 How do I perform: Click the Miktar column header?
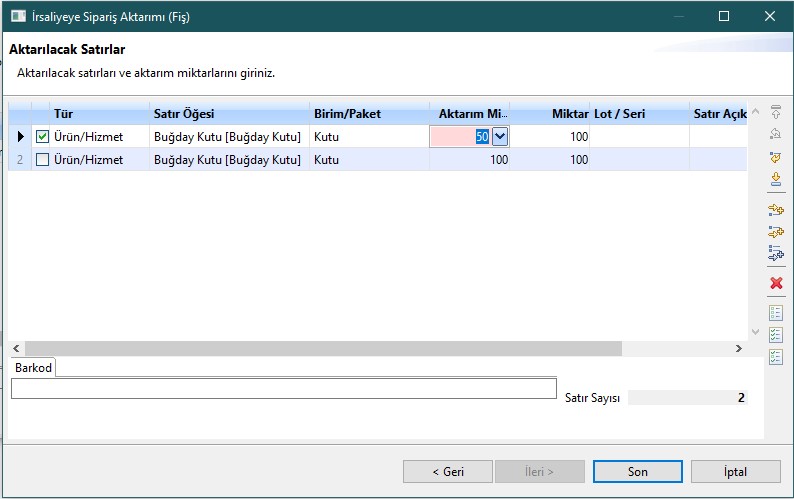tap(549, 113)
